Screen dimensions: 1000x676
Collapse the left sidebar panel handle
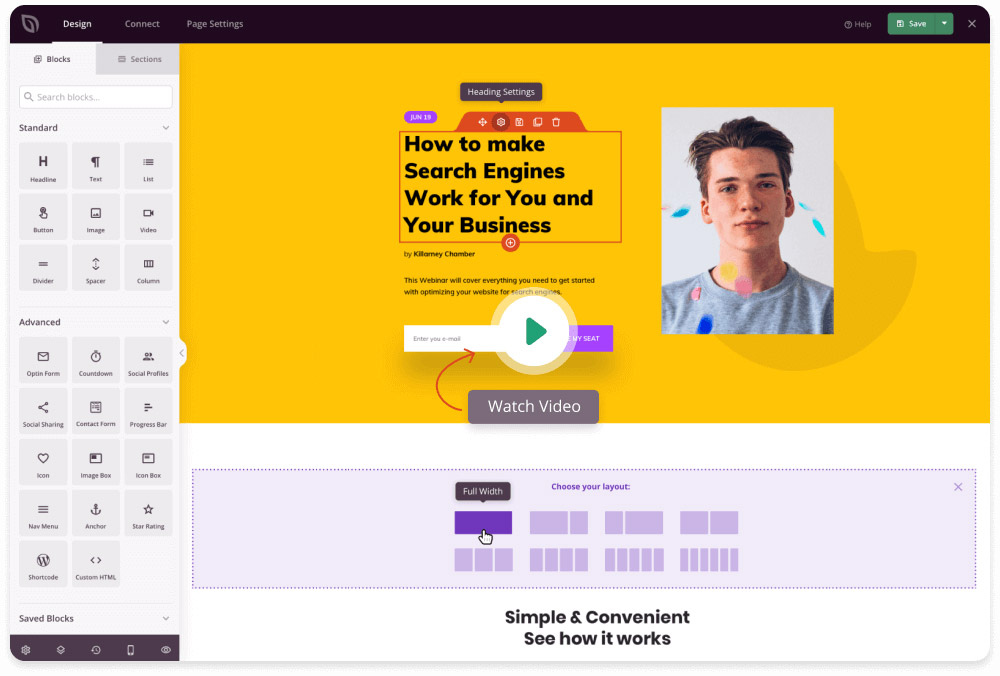click(x=182, y=353)
